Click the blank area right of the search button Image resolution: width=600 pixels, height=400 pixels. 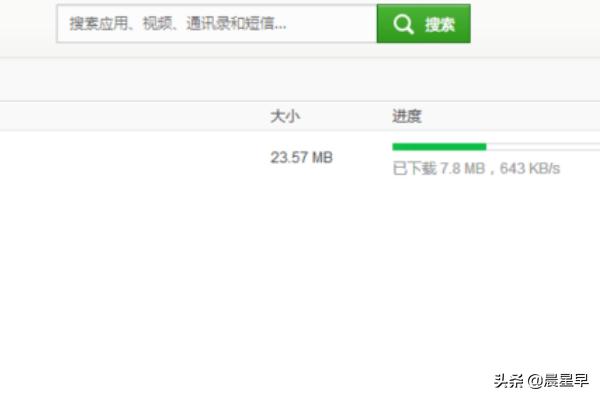(x=536, y=24)
